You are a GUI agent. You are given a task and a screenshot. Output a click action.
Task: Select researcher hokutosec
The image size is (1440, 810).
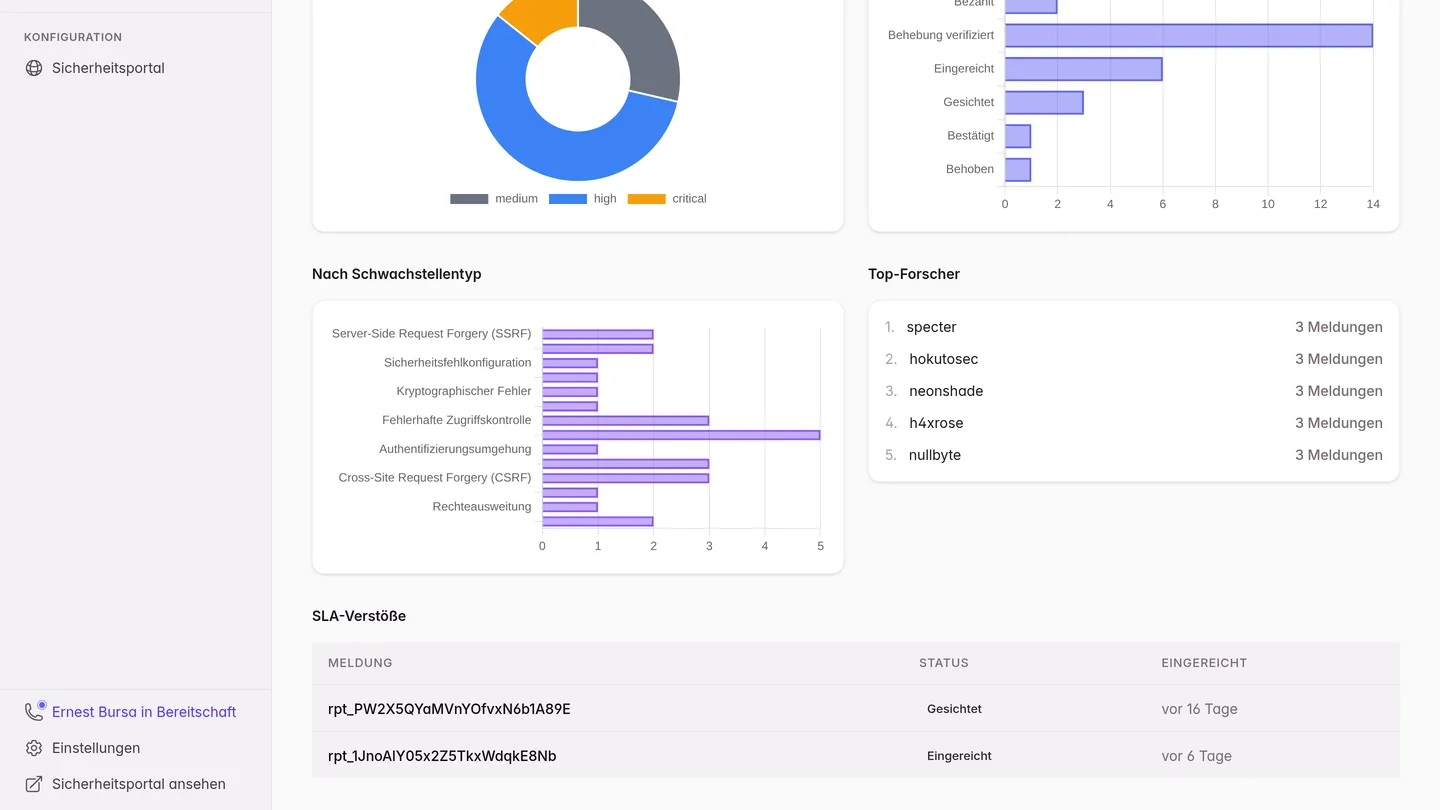pos(944,359)
